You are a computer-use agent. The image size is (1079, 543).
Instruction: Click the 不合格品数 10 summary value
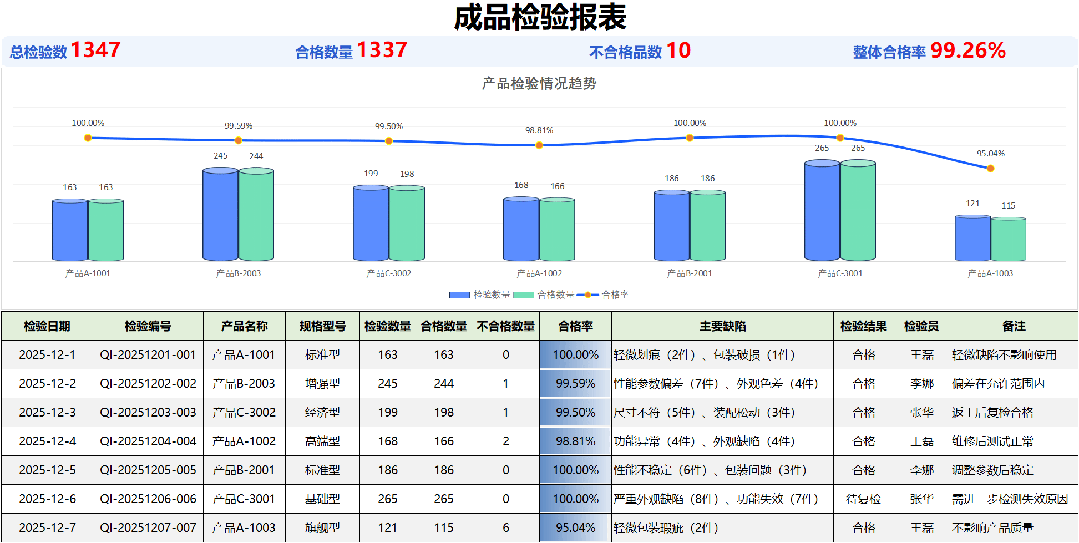click(x=678, y=51)
